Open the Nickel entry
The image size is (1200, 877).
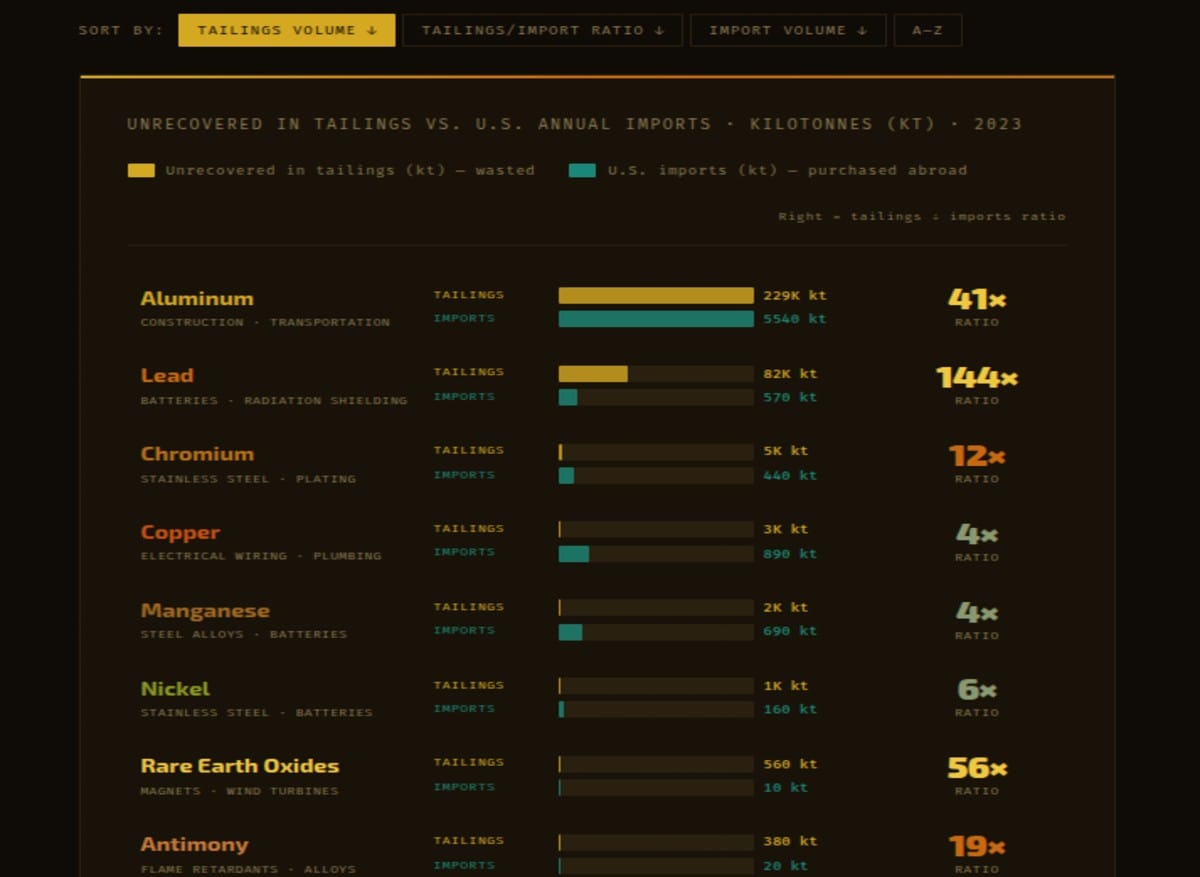click(175, 688)
